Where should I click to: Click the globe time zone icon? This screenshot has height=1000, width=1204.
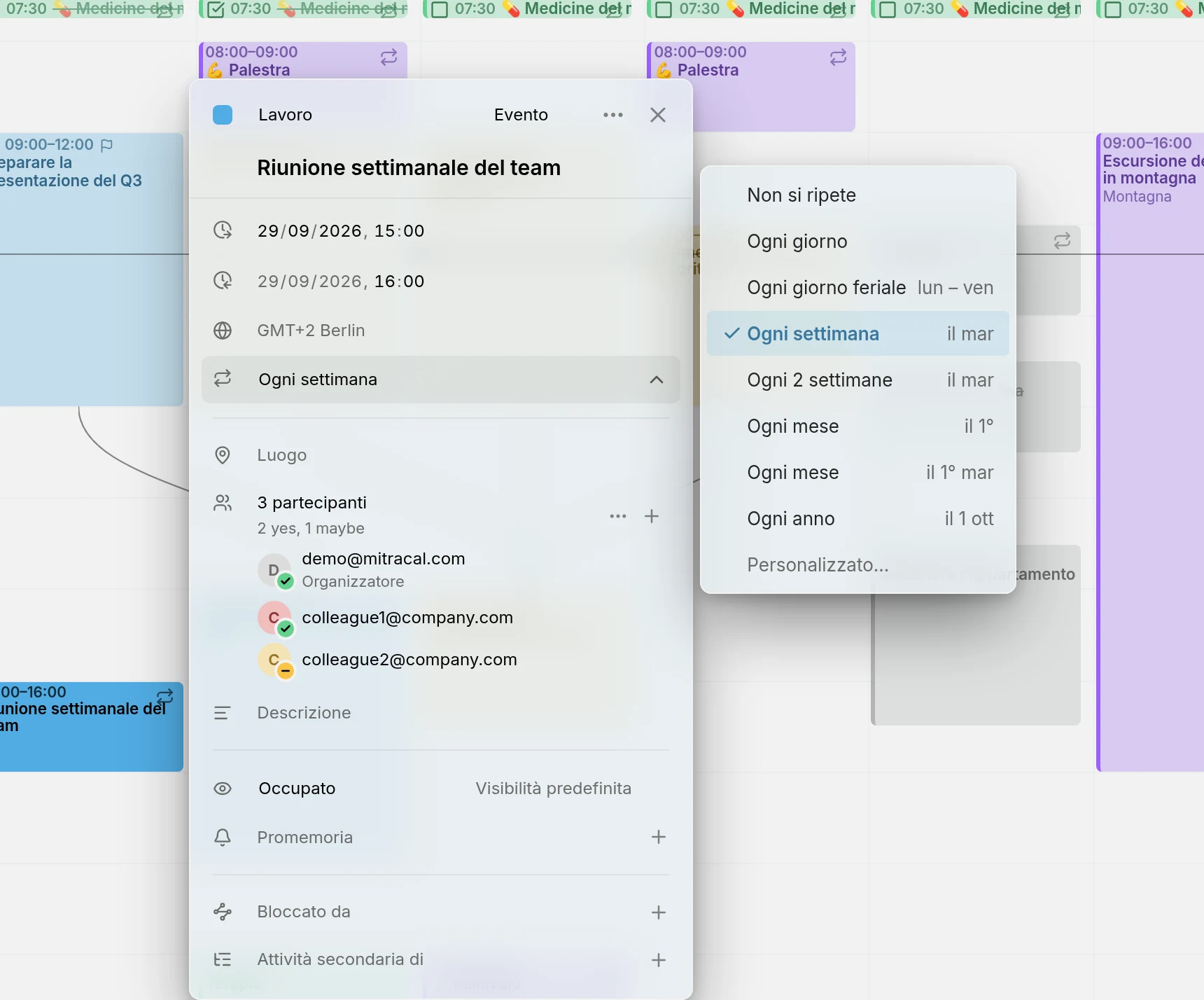pyautogui.click(x=223, y=331)
